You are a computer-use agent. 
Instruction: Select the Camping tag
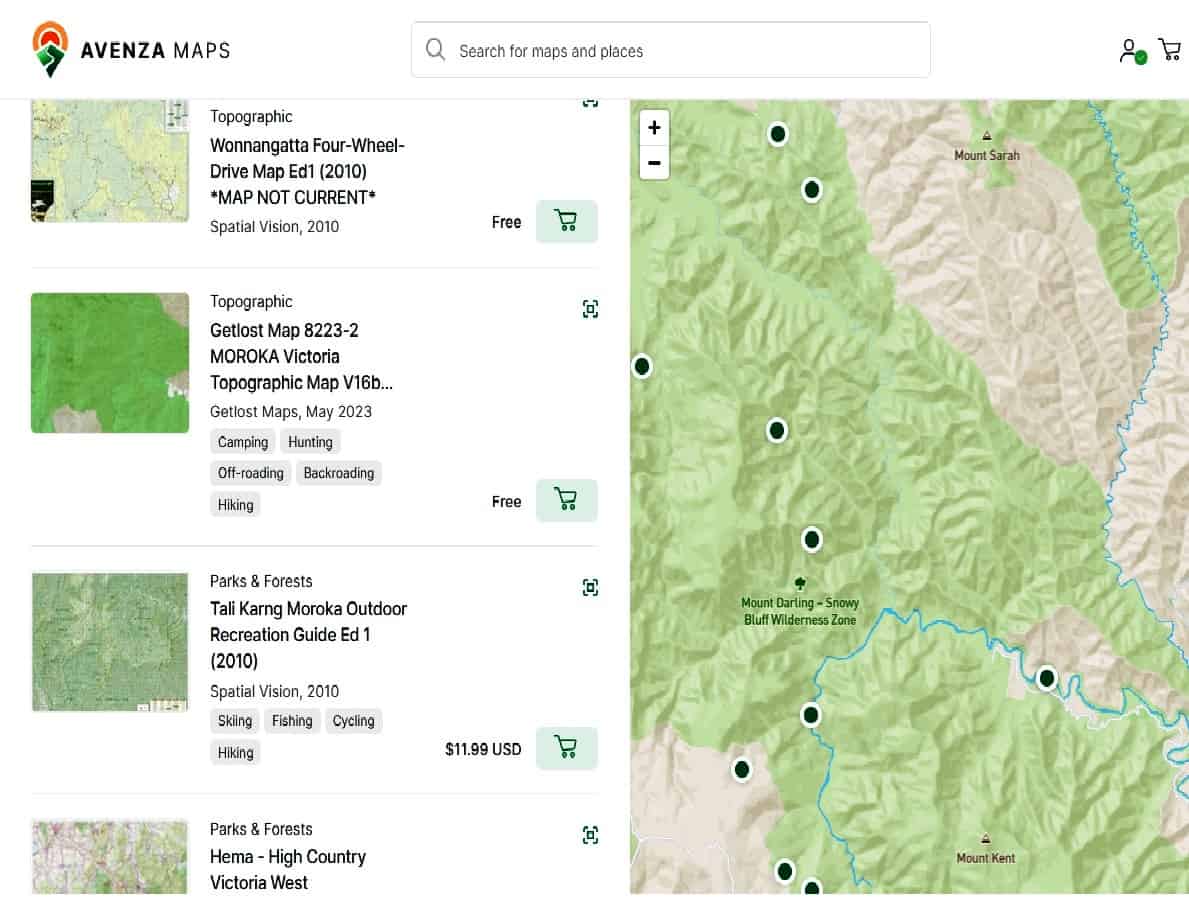point(243,441)
